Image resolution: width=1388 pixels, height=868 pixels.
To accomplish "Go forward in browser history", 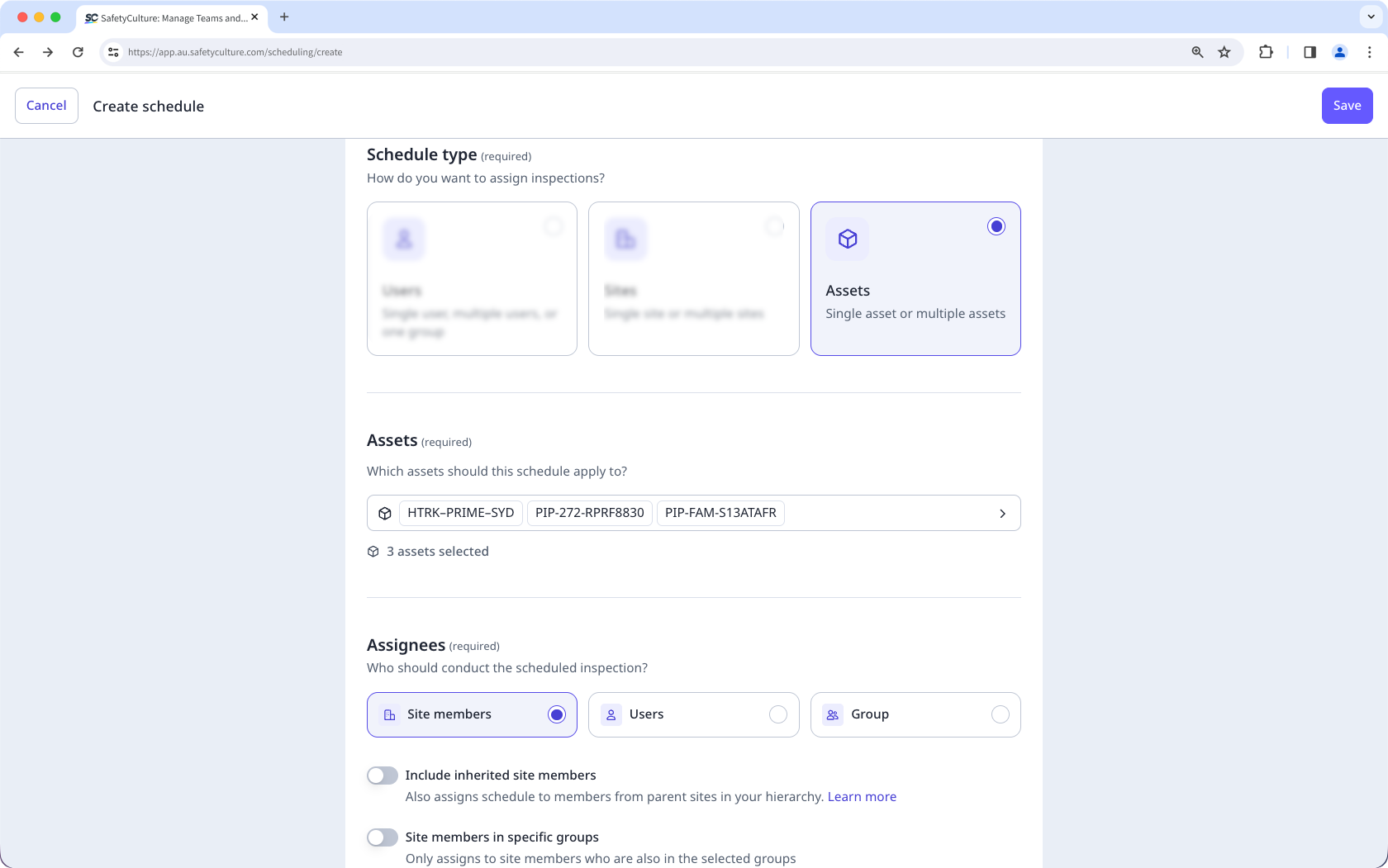I will pos(48,52).
